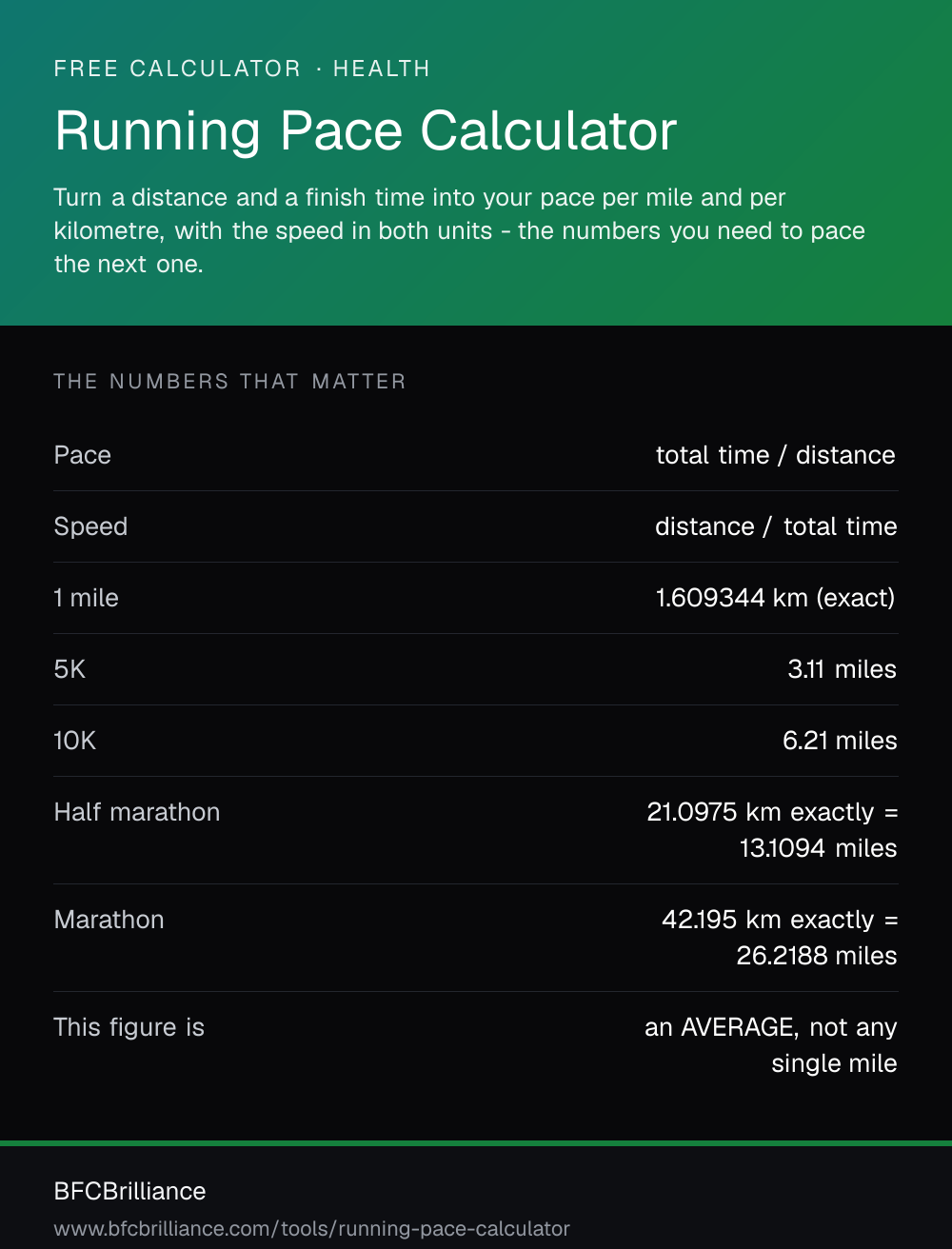The height and width of the screenshot is (1249, 952).
Task: Select the Marathon row label
Action: [109, 920]
